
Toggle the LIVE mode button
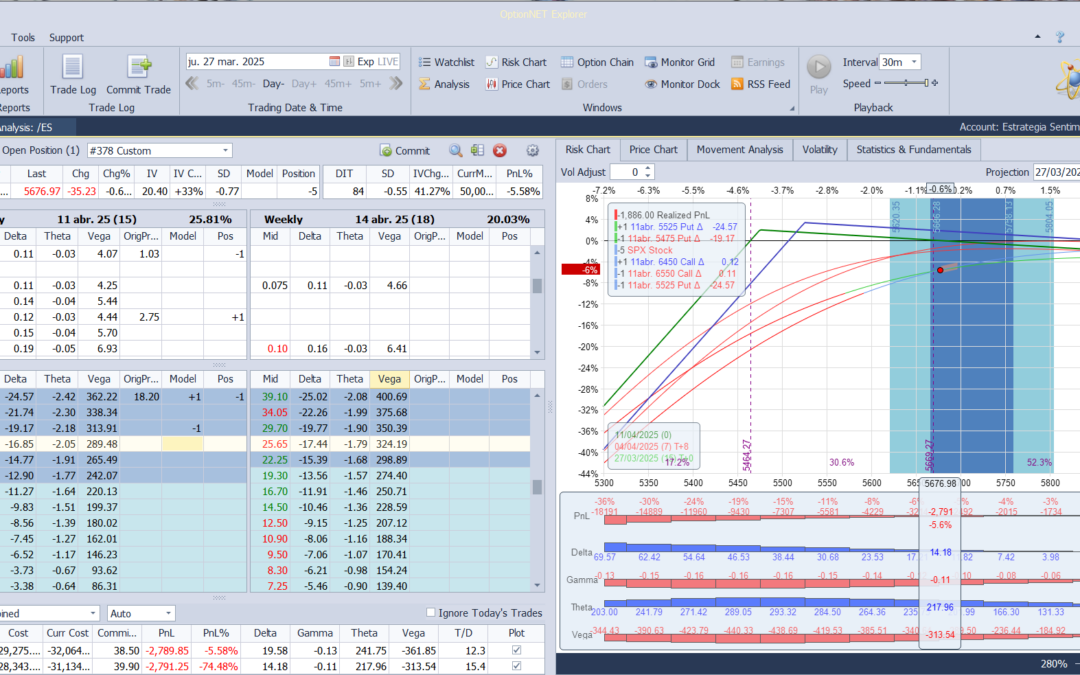[x=388, y=61]
